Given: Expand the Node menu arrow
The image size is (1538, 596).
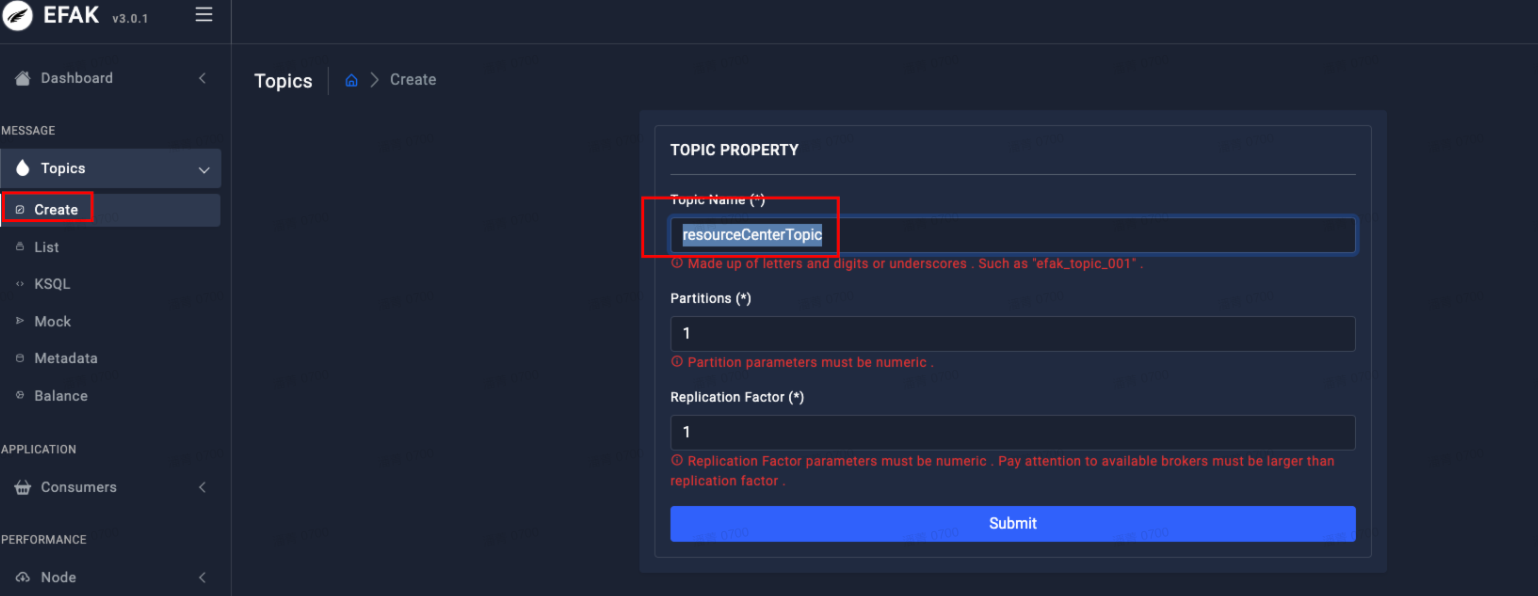Looking at the screenshot, I should point(202,577).
